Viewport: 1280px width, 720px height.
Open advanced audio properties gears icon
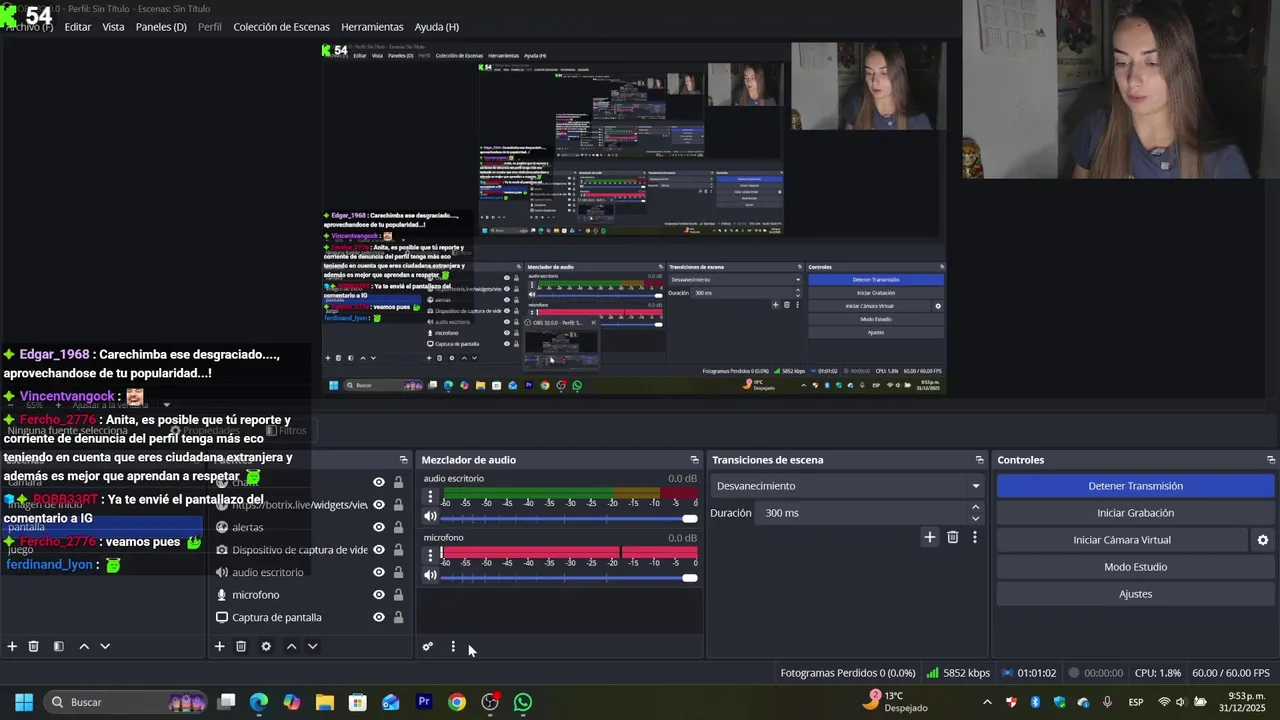(428, 646)
